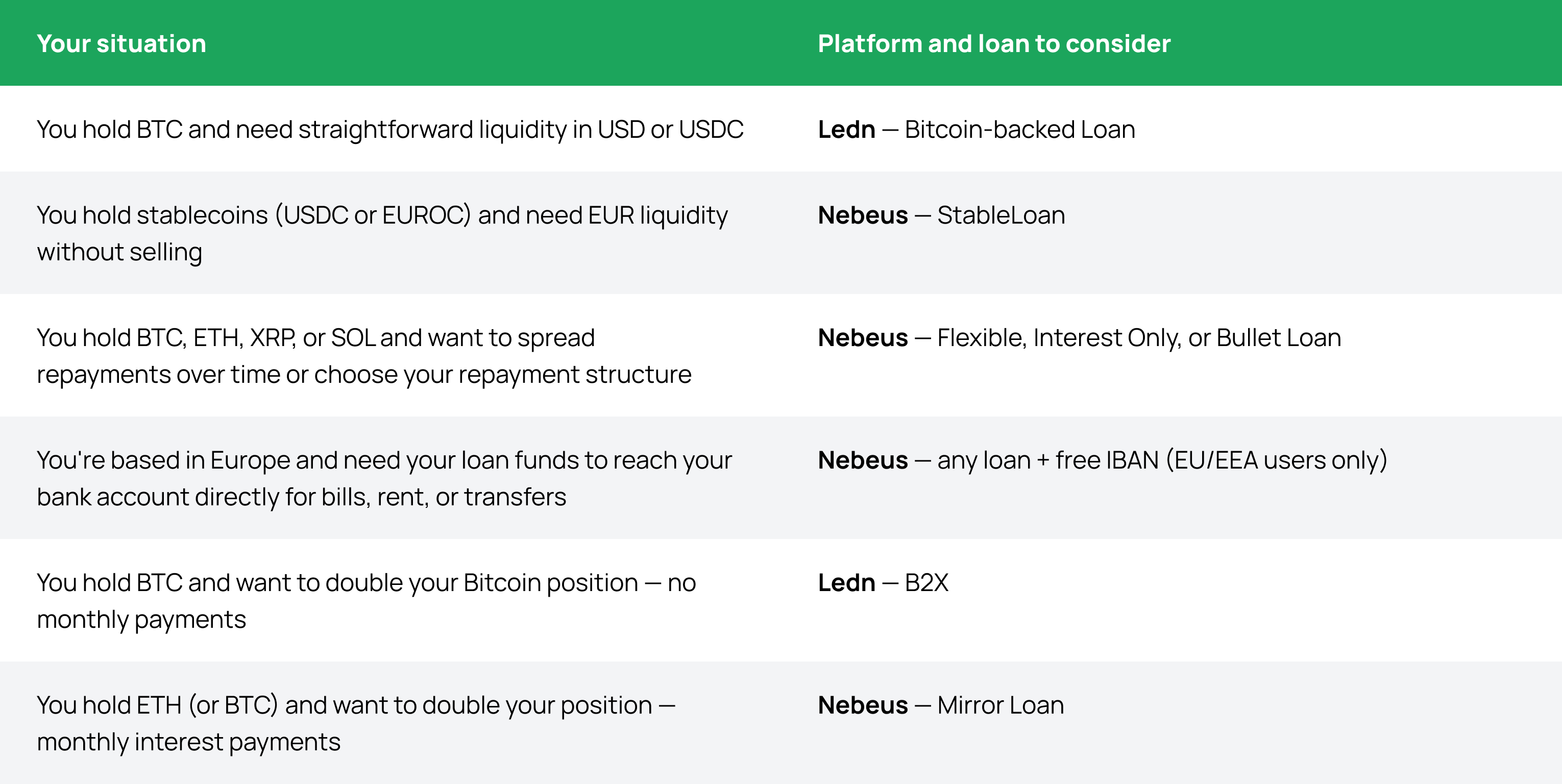Click bold 'Ledn' in the B2X row
1562x784 pixels.
click(x=846, y=583)
